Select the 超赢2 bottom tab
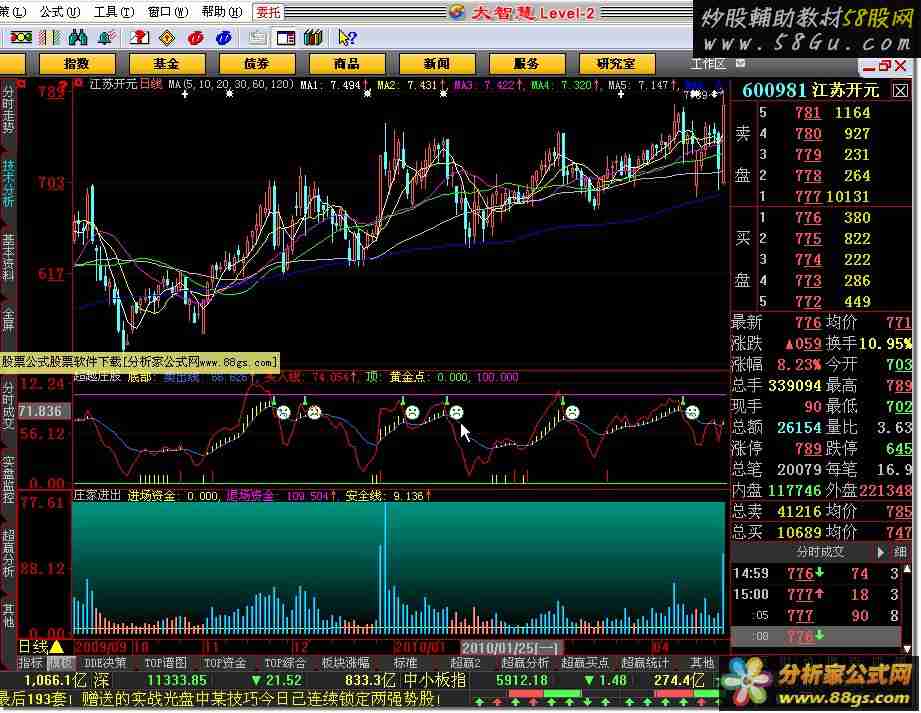The height and width of the screenshot is (713, 921). [x=465, y=662]
